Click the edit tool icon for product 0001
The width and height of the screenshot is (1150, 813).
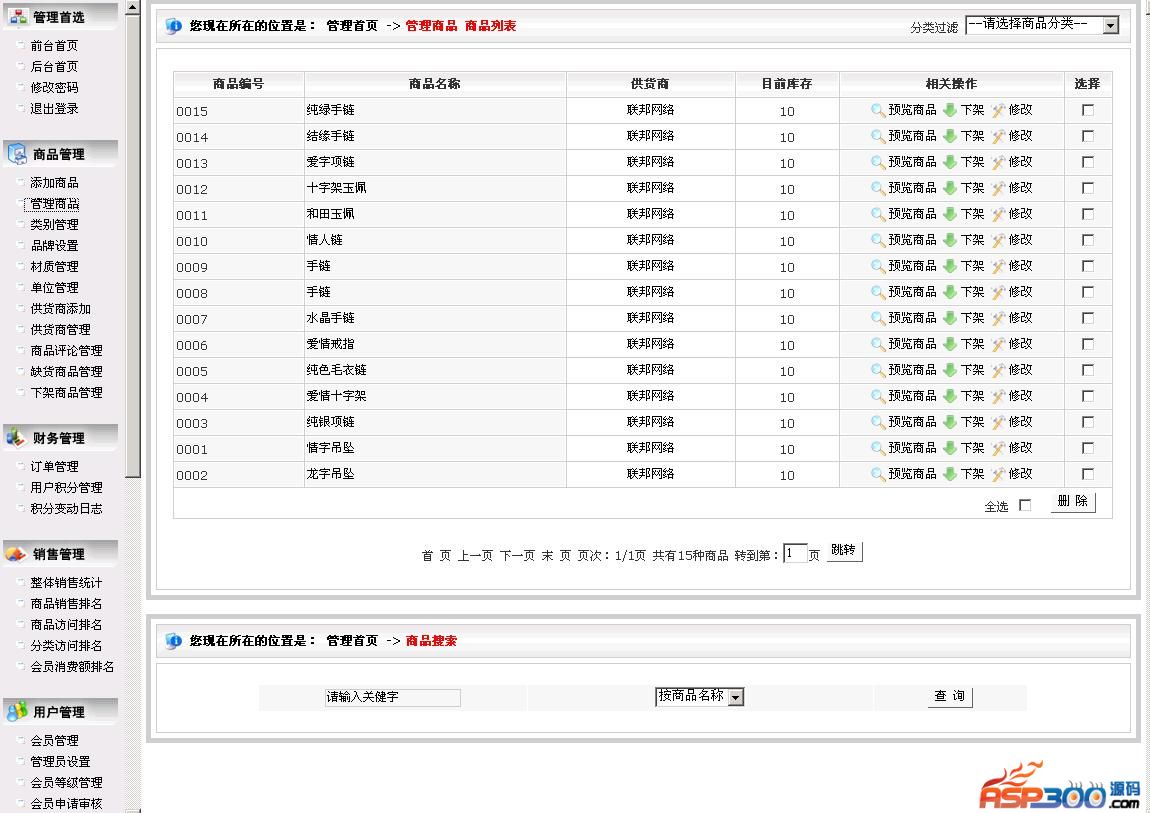pyautogui.click(x=998, y=449)
